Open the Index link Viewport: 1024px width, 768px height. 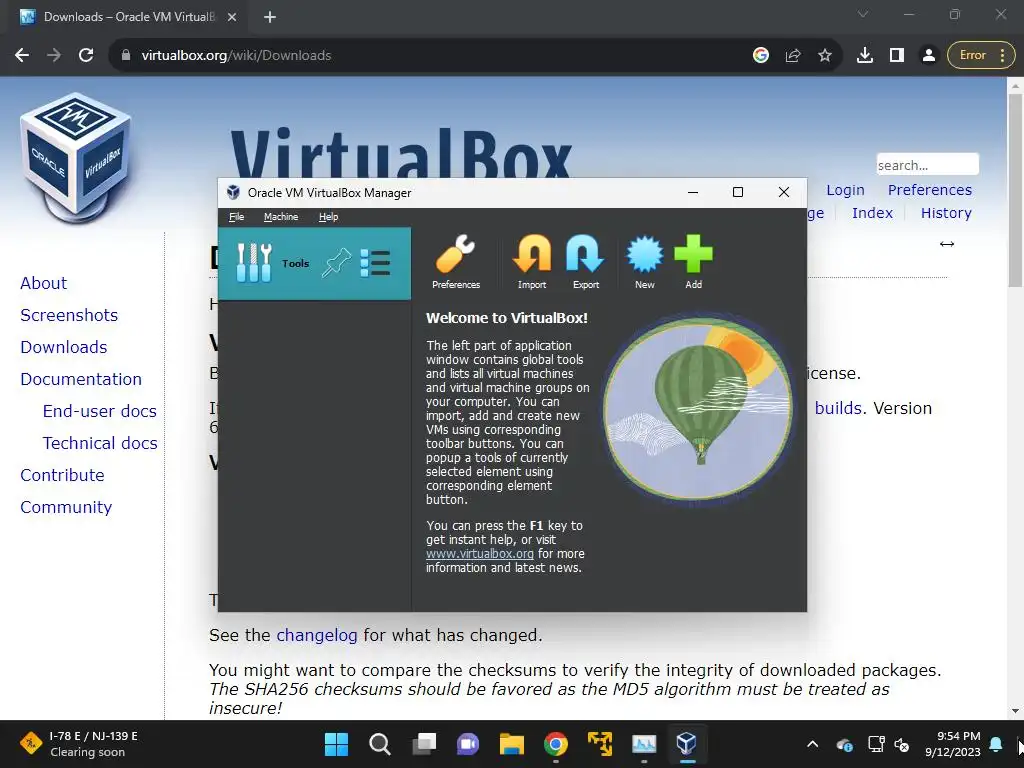click(872, 213)
